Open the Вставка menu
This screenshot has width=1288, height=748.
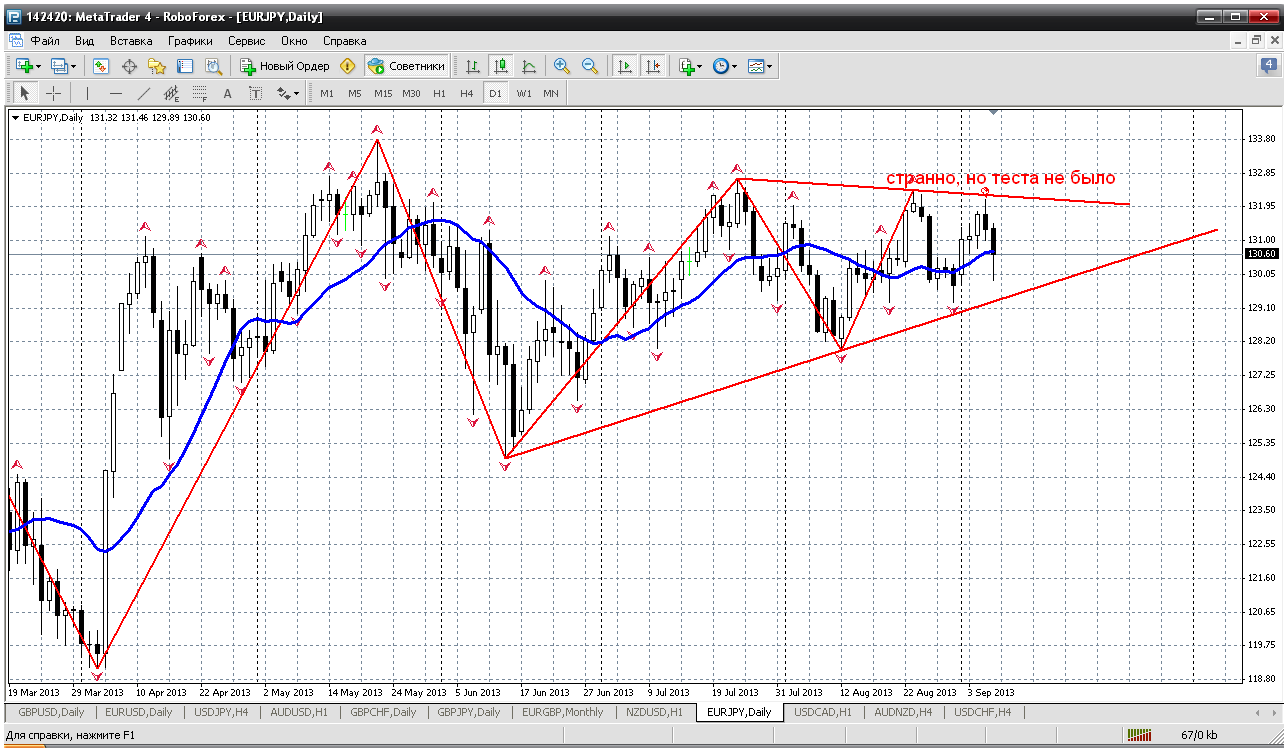point(131,41)
